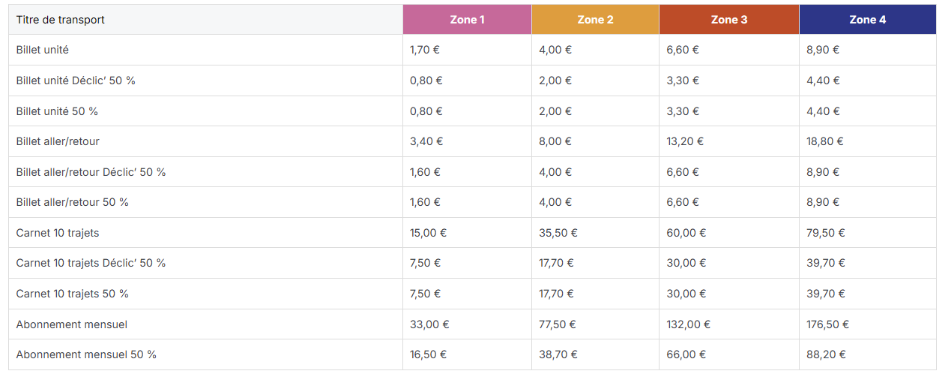Viewport: 943px width, 375px height.
Task: Click the Carnet 10 trajets row label
Action: [x=58, y=233]
